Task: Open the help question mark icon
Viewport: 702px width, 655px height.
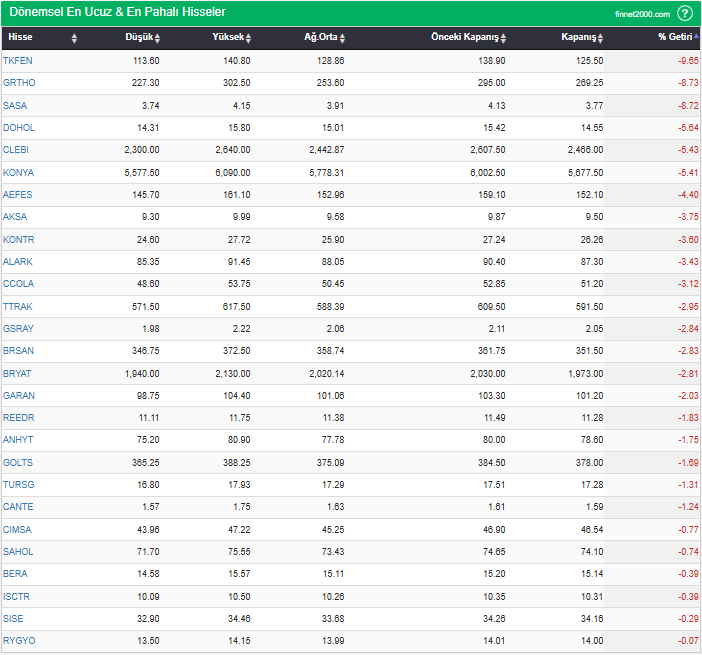Action: tap(685, 13)
